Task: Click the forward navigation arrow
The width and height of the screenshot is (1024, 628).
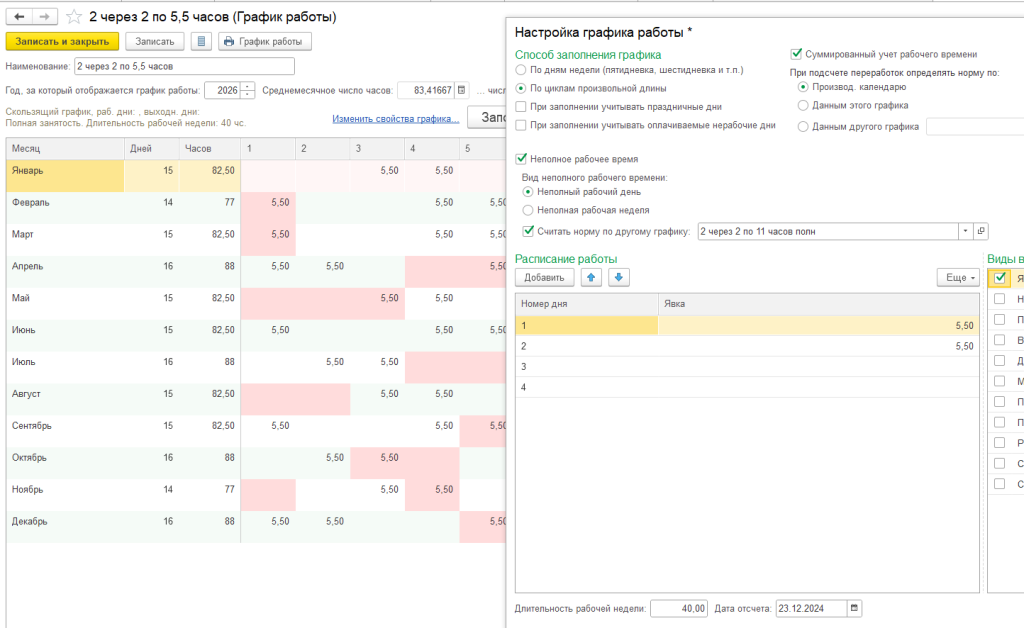Action: [x=44, y=18]
